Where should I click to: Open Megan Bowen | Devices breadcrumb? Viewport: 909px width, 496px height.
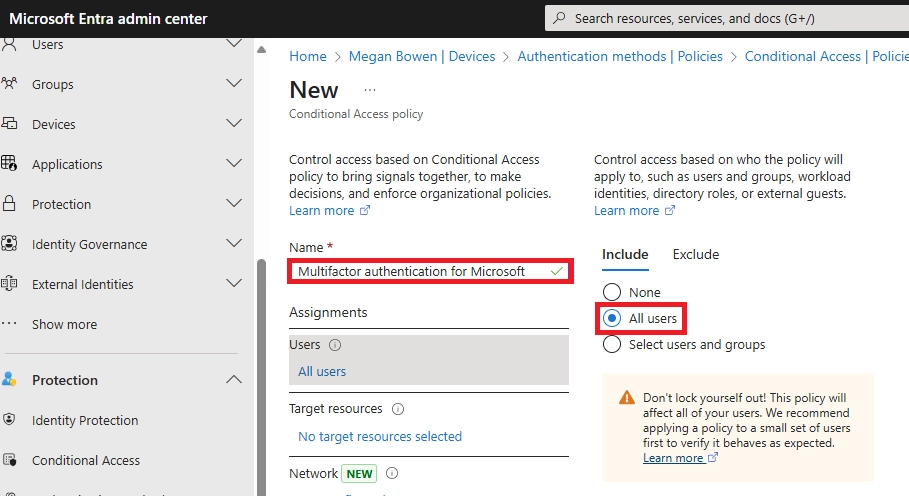pyautogui.click(x=422, y=56)
